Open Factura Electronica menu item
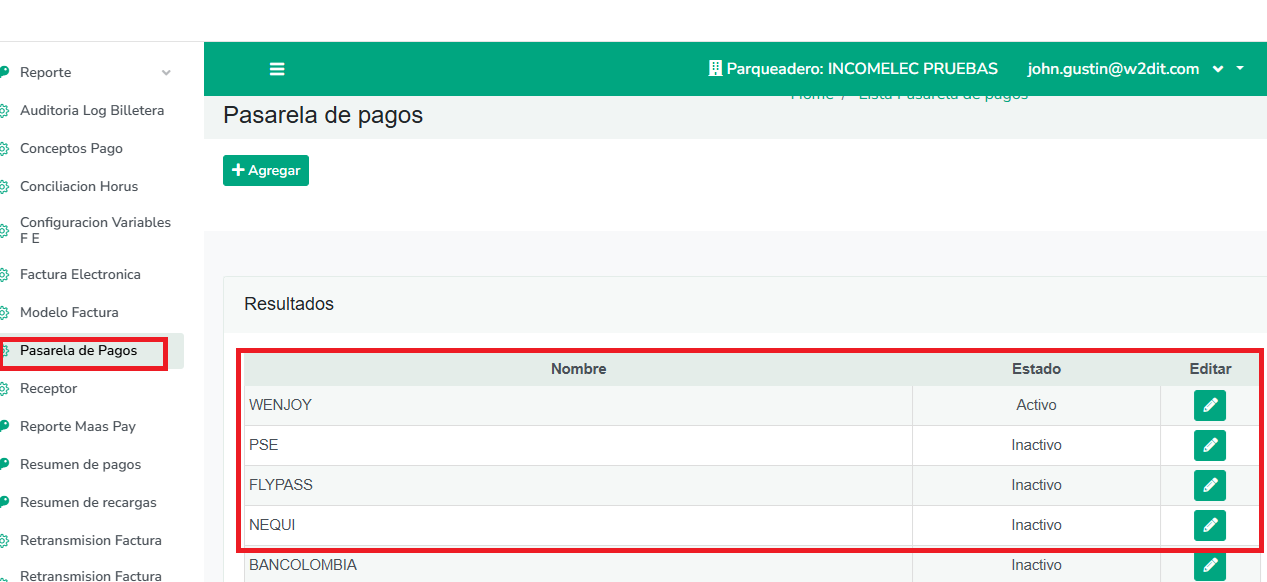 pos(80,275)
